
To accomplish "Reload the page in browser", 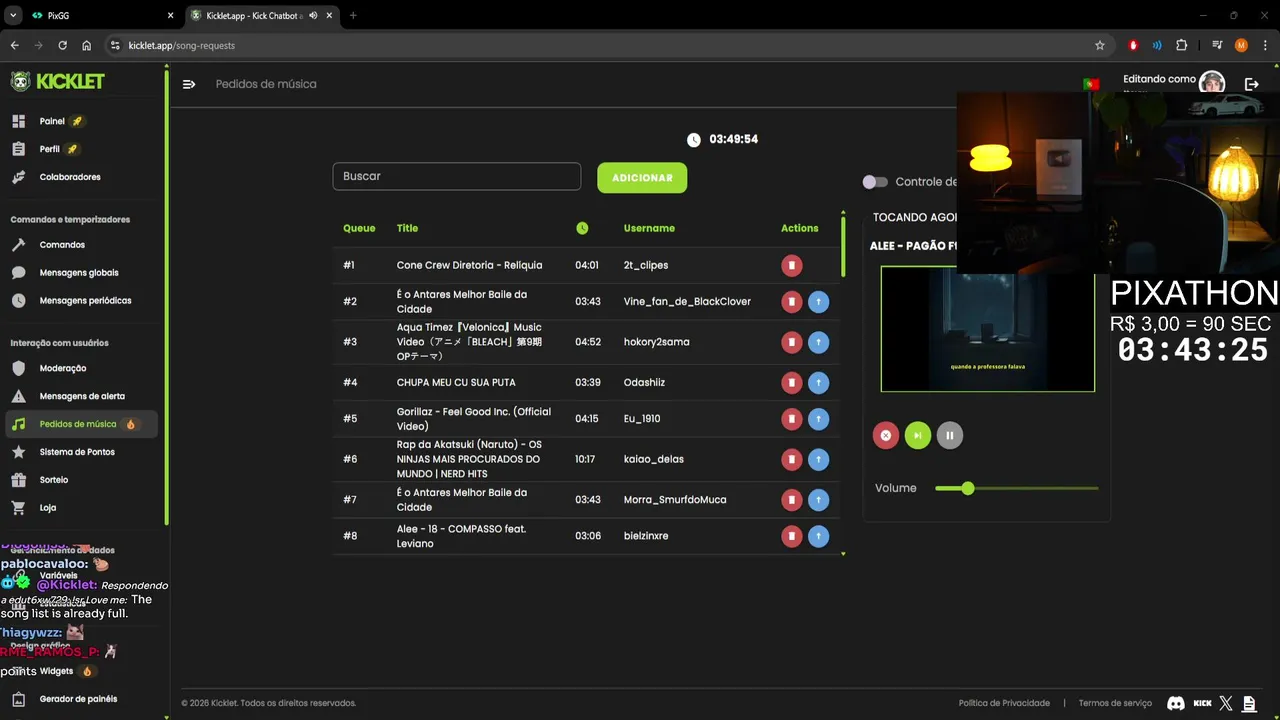I will click(x=63, y=45).
